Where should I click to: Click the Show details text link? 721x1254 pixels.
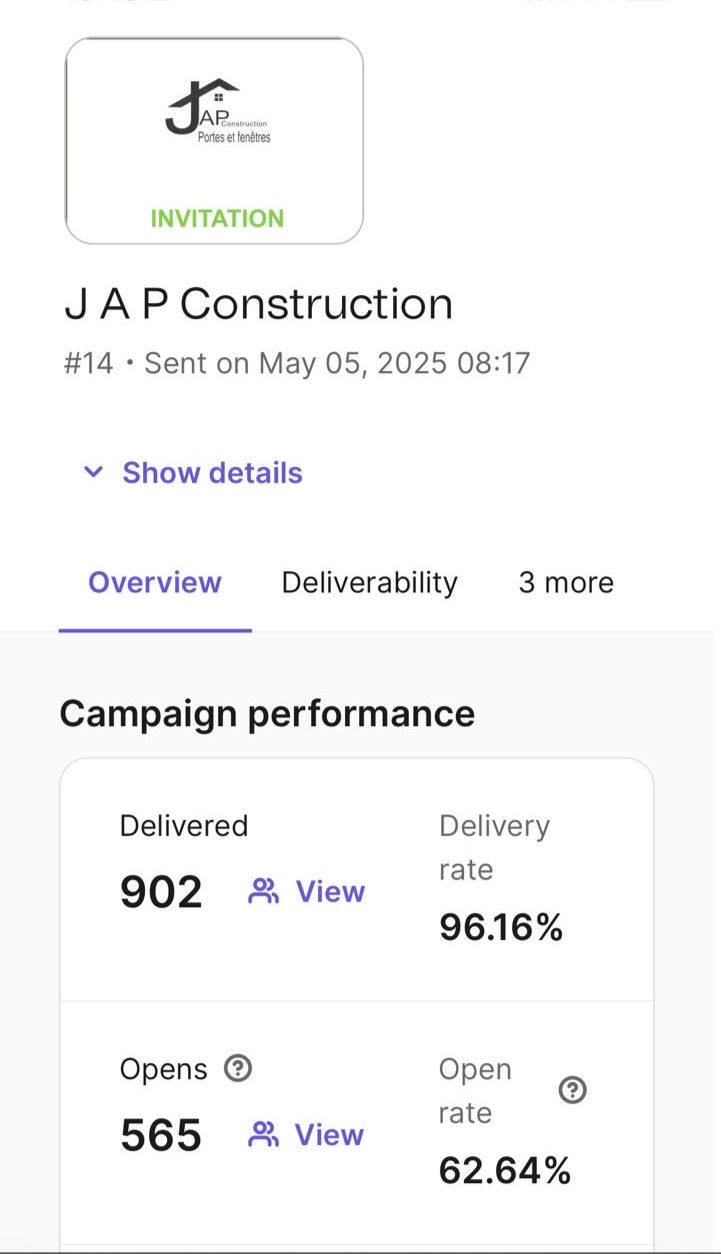(212, 473)
